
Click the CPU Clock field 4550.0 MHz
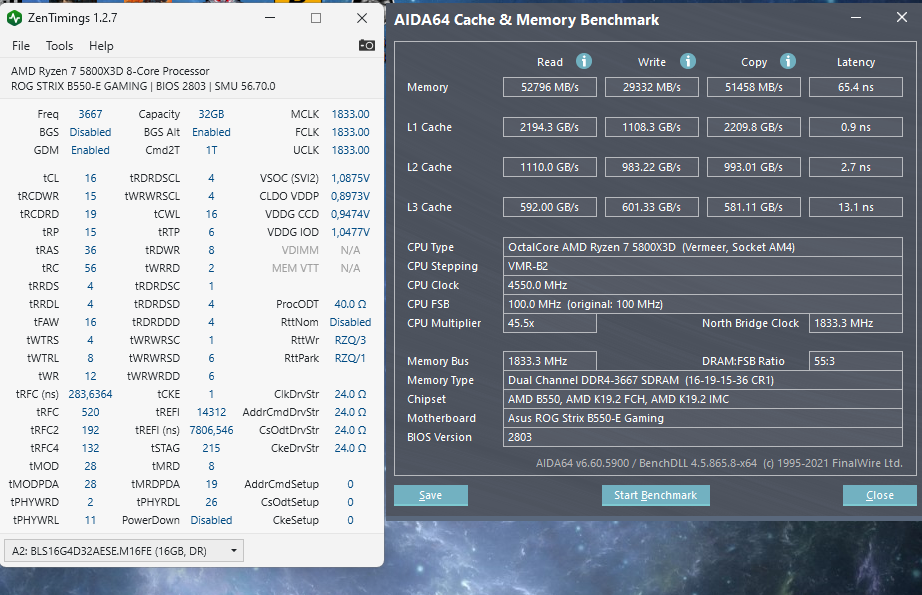[703, 285]
